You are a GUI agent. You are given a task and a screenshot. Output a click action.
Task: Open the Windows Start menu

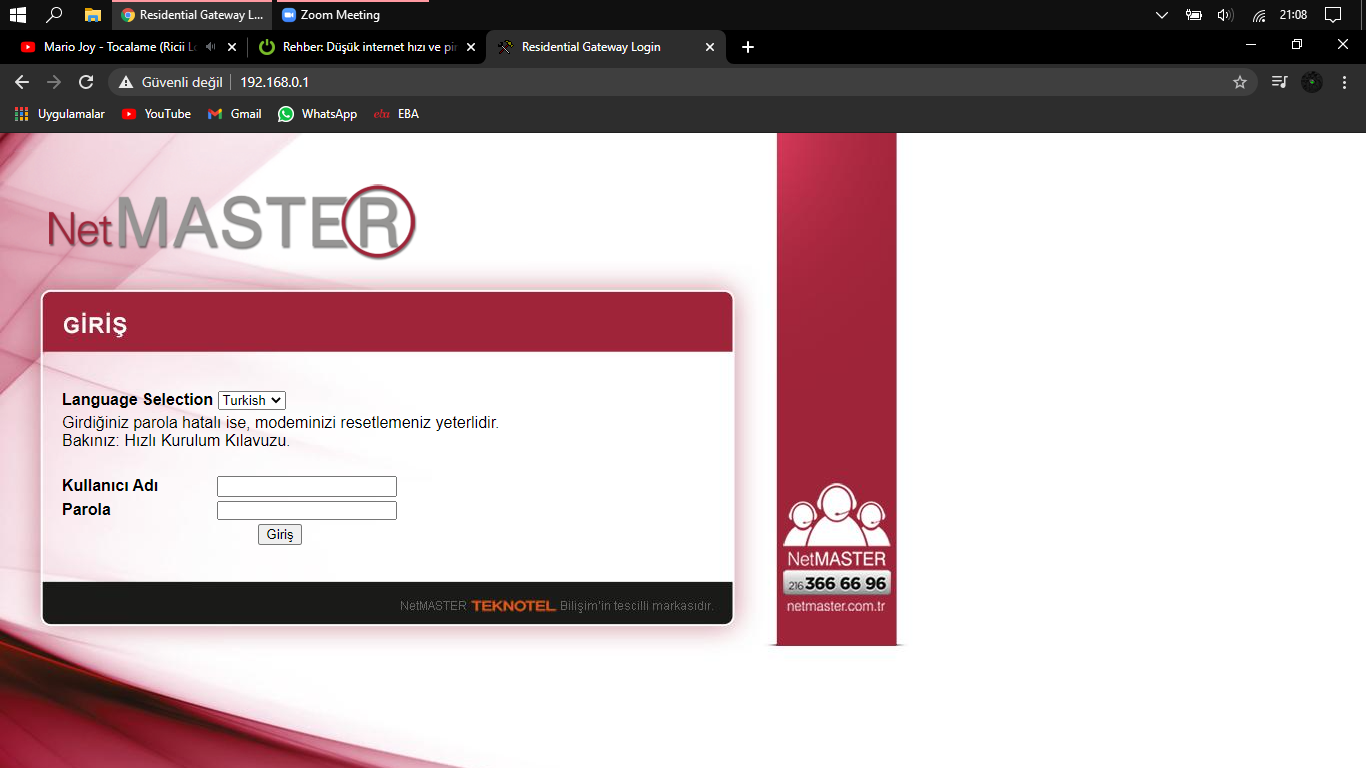17,15
